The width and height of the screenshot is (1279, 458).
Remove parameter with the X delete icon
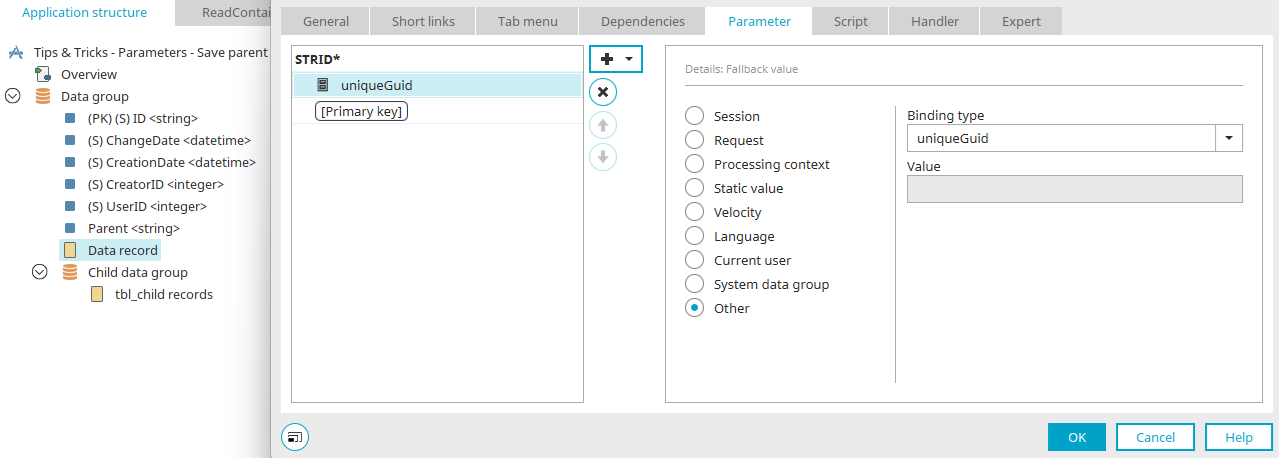click(603, 92)
